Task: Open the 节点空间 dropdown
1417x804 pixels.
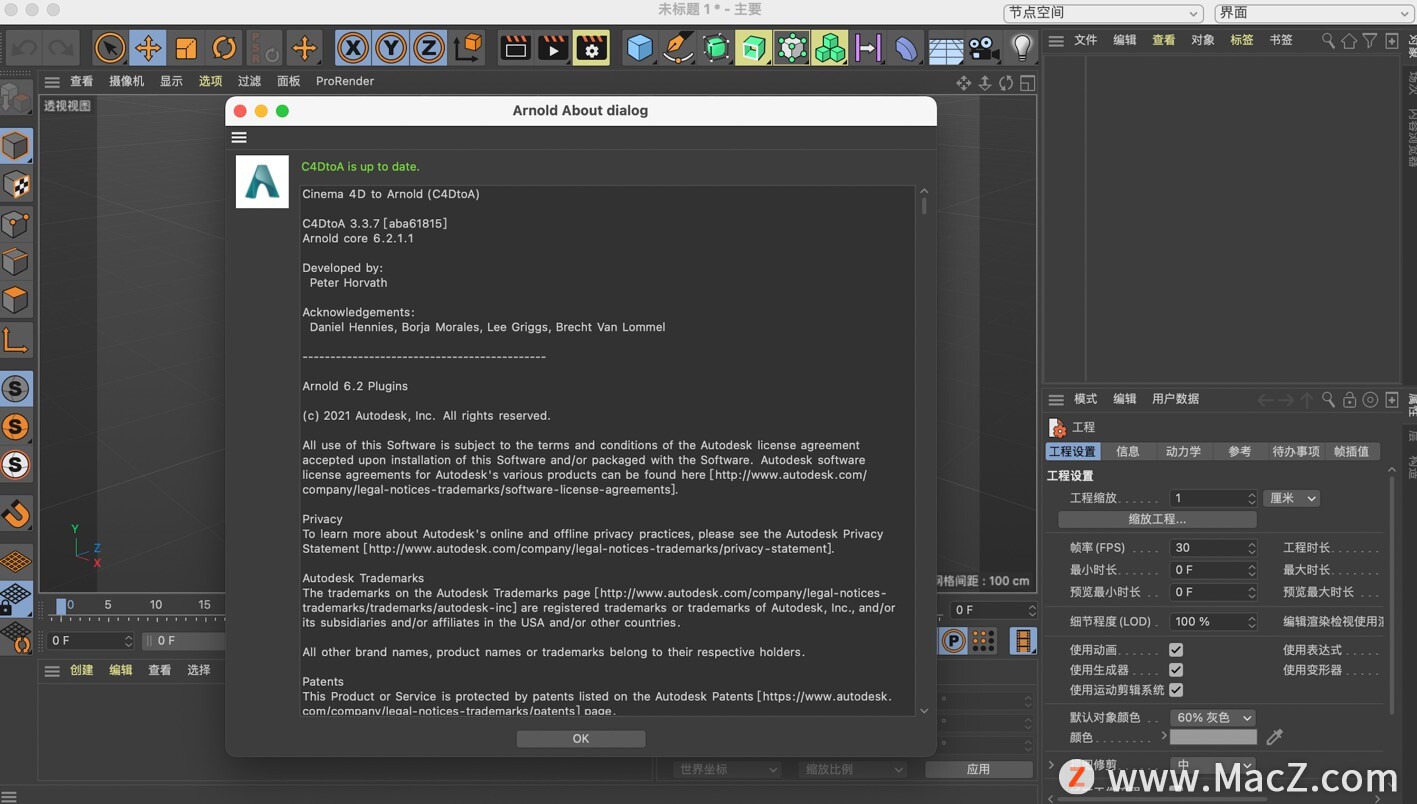Action: coord(1103,13)
